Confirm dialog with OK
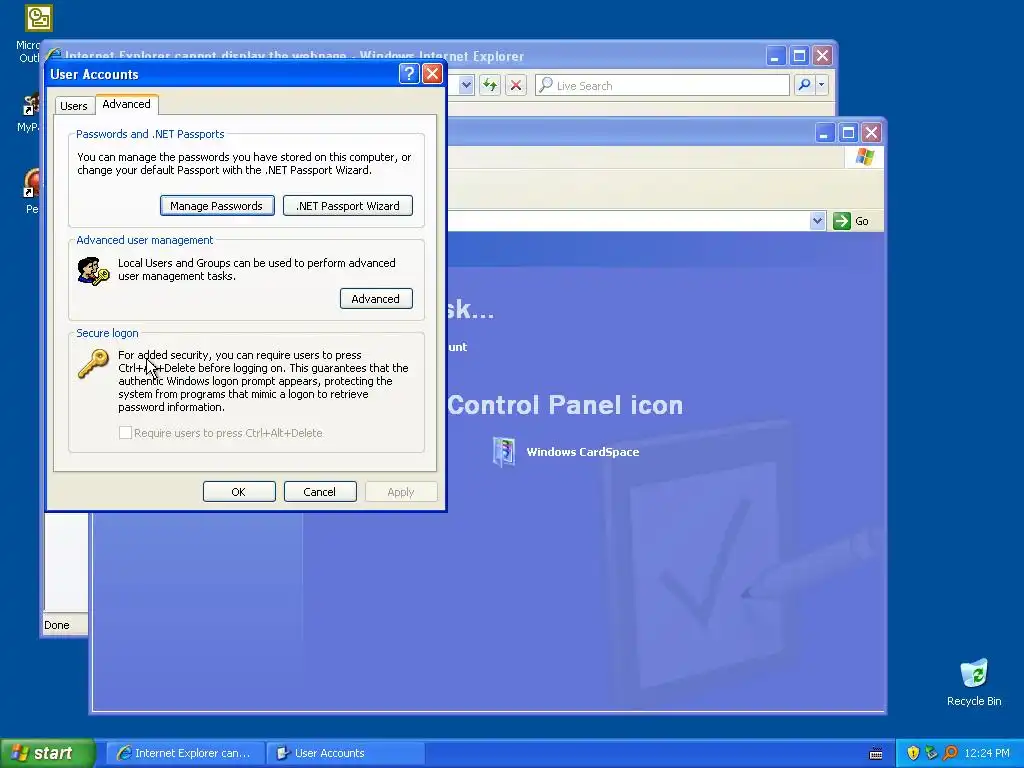 tap(239, 492)
